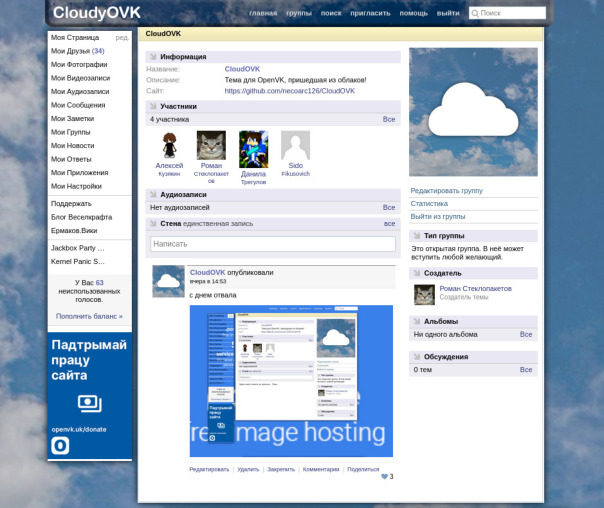The image size is (604, 508).
Task: Collapse the Аудиозаписи section arrow icon
Action: pos(153,194)
